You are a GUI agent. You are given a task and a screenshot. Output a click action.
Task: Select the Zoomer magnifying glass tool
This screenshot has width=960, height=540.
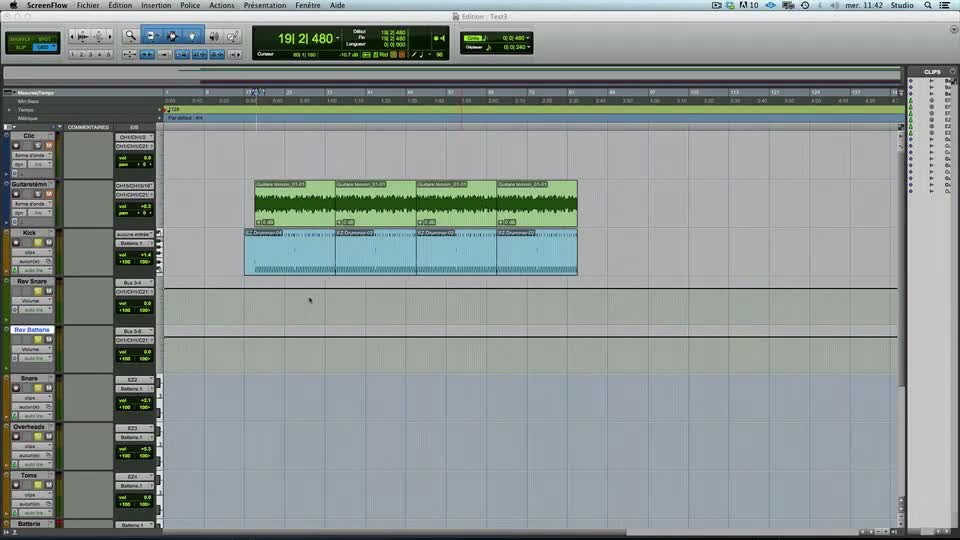tap(130, 36)
